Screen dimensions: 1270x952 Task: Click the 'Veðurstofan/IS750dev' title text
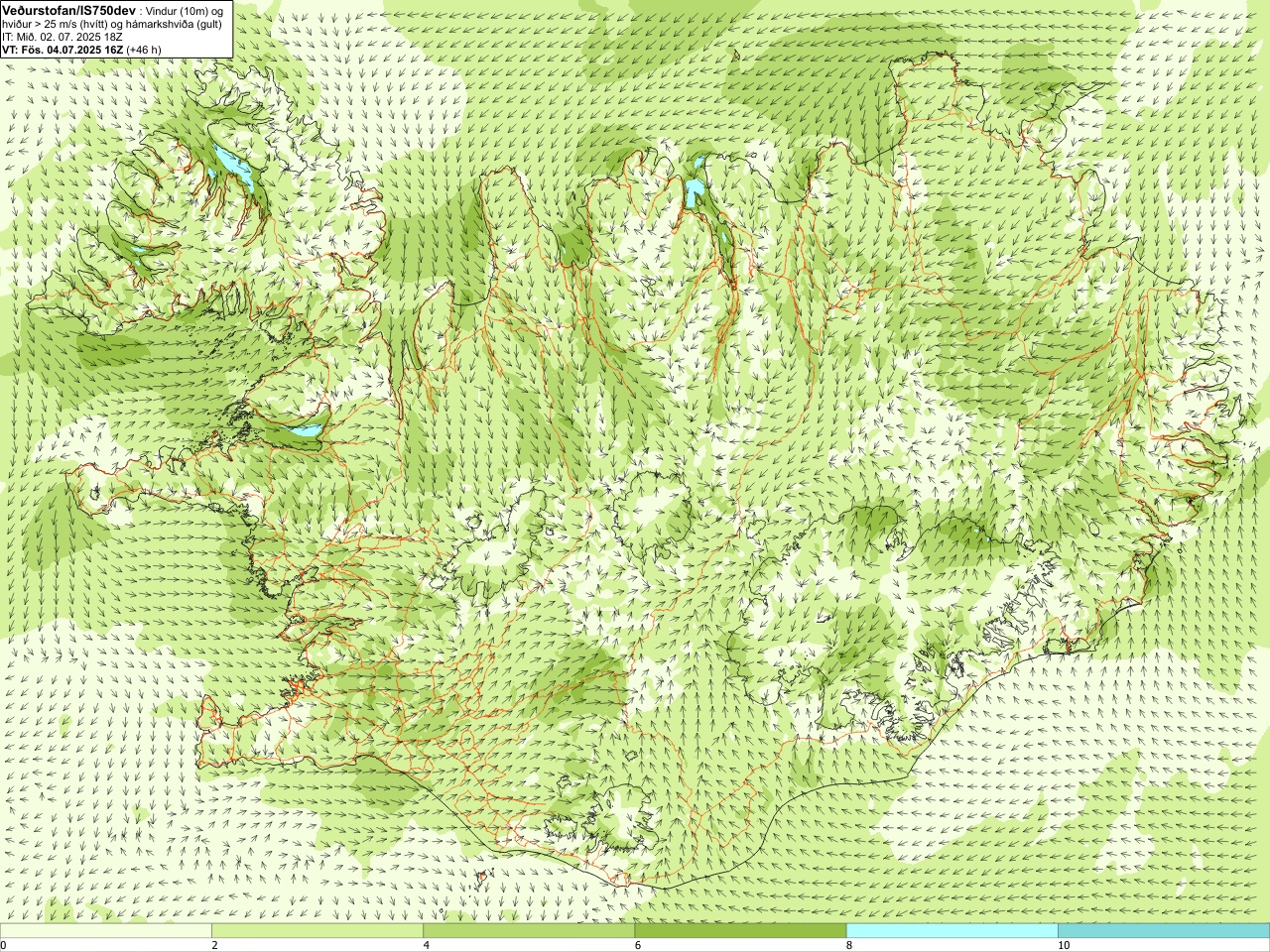(68, 10)
